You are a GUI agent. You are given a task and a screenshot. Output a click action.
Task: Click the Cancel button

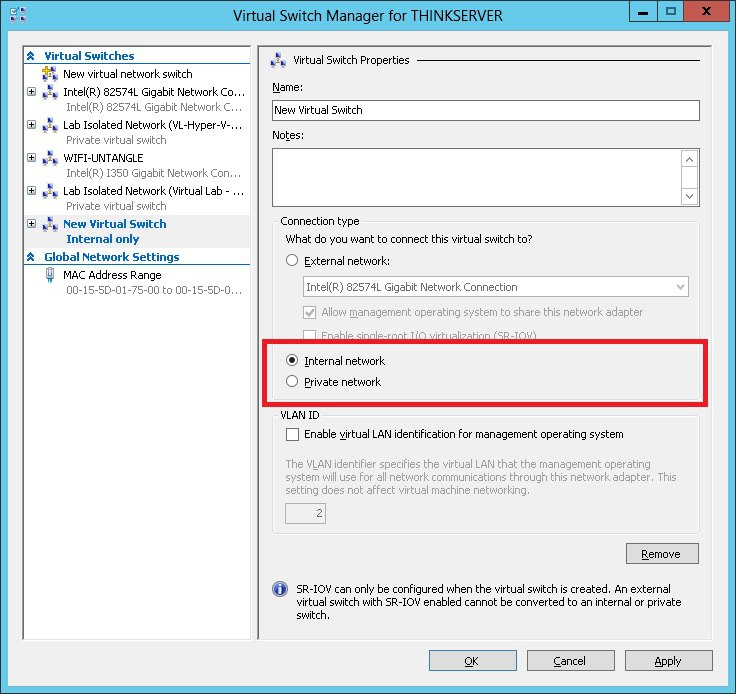(x=571, y=661)
